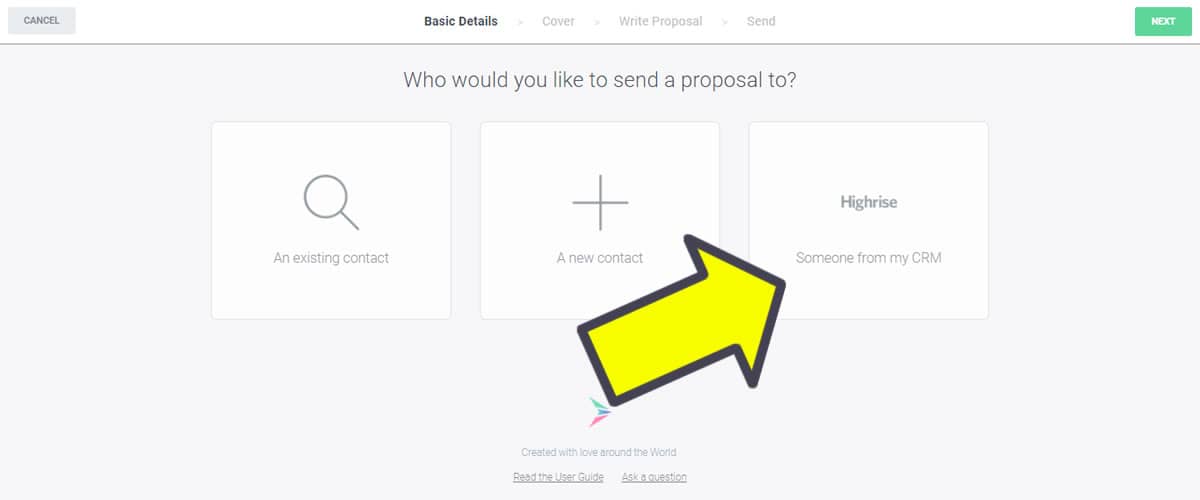The height and width of the screenshot is (500, 1200).
Task: Go to the Basic Details step
Action: 460,21
